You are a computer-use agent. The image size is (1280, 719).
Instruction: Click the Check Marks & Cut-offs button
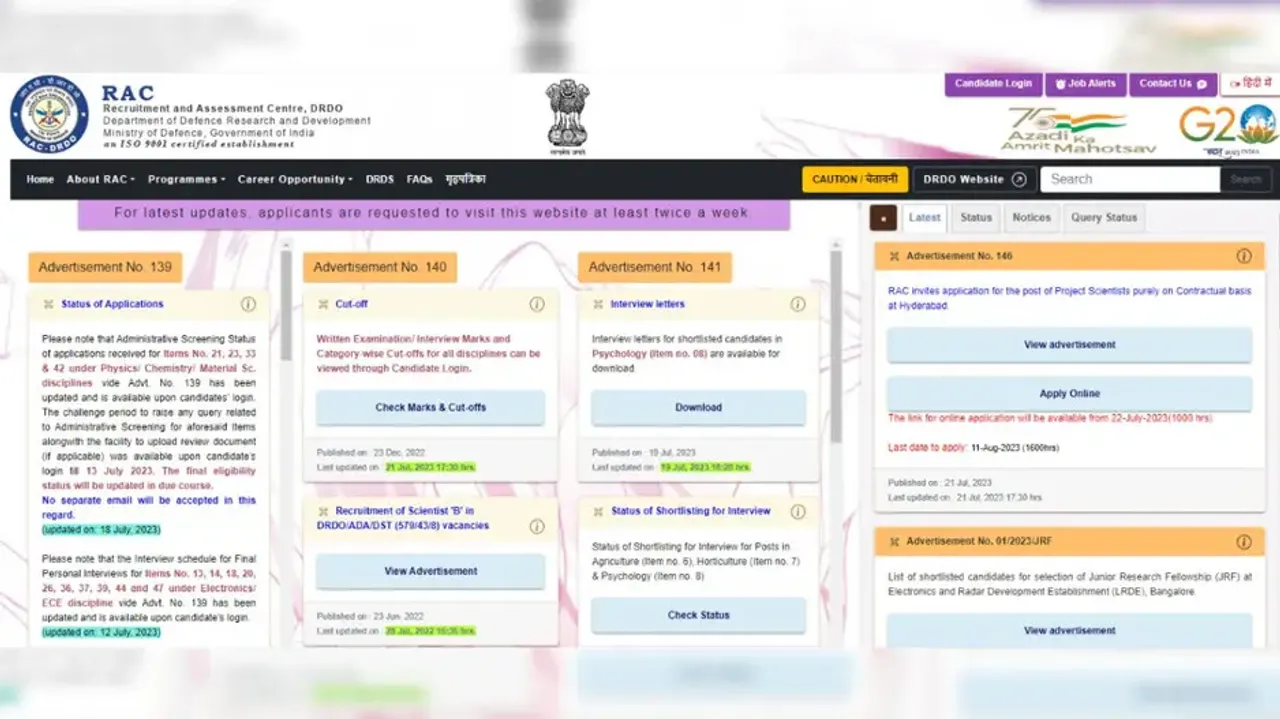431,408
